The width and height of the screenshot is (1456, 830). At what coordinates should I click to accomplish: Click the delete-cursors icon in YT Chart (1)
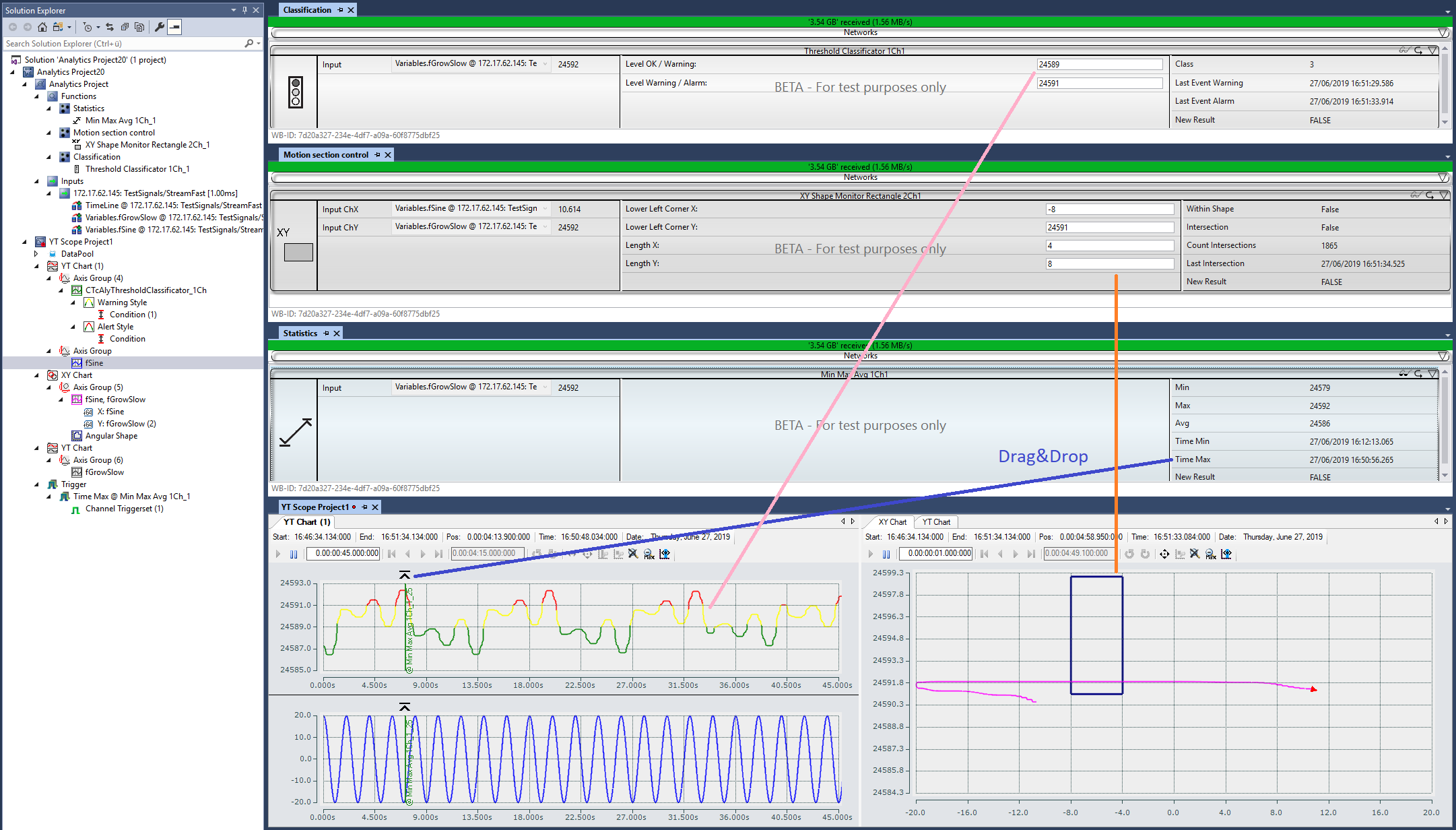click(633, 554)
